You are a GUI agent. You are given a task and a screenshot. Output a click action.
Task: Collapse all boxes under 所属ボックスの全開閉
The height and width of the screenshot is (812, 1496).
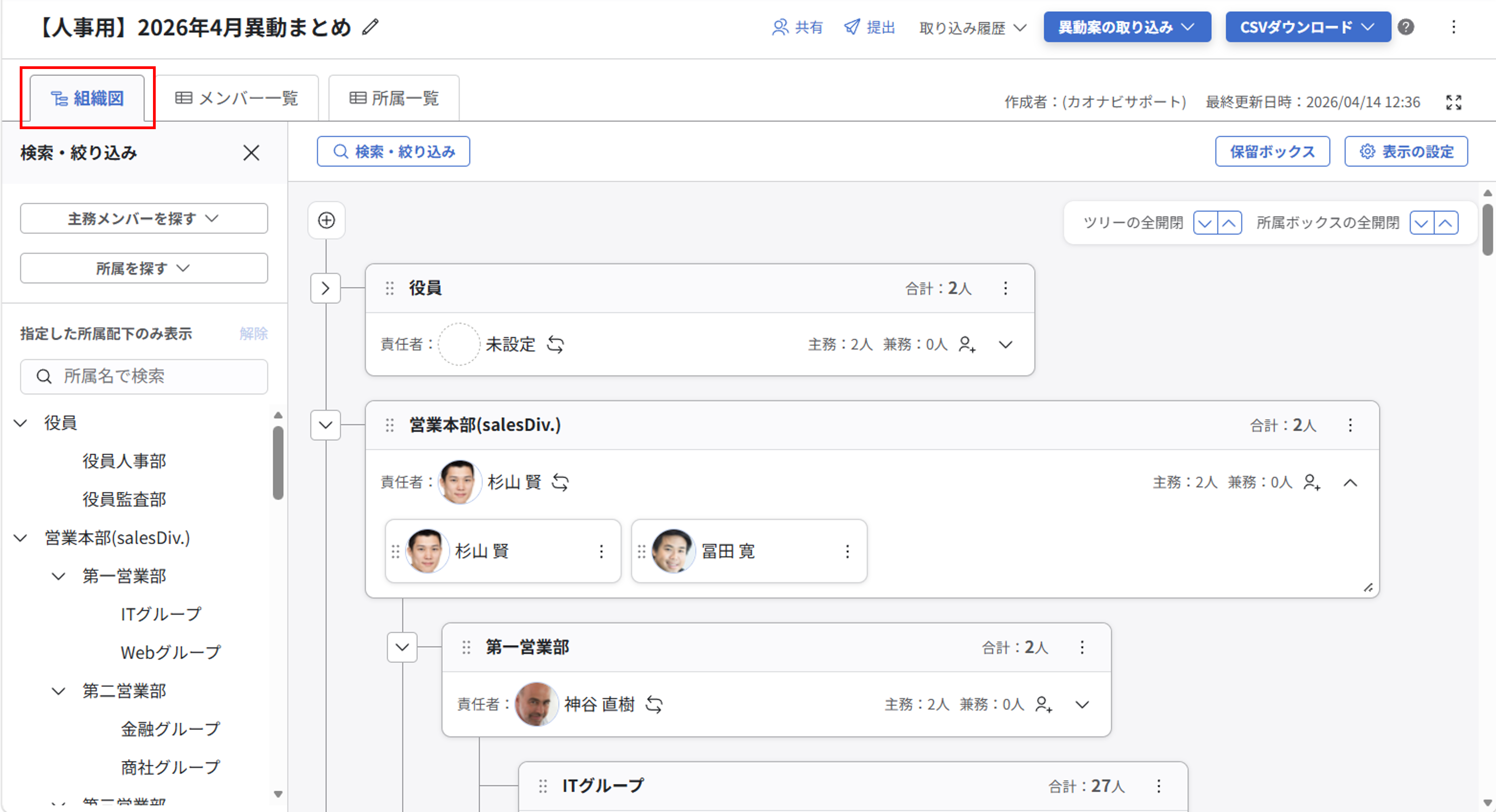[1446, 223]
